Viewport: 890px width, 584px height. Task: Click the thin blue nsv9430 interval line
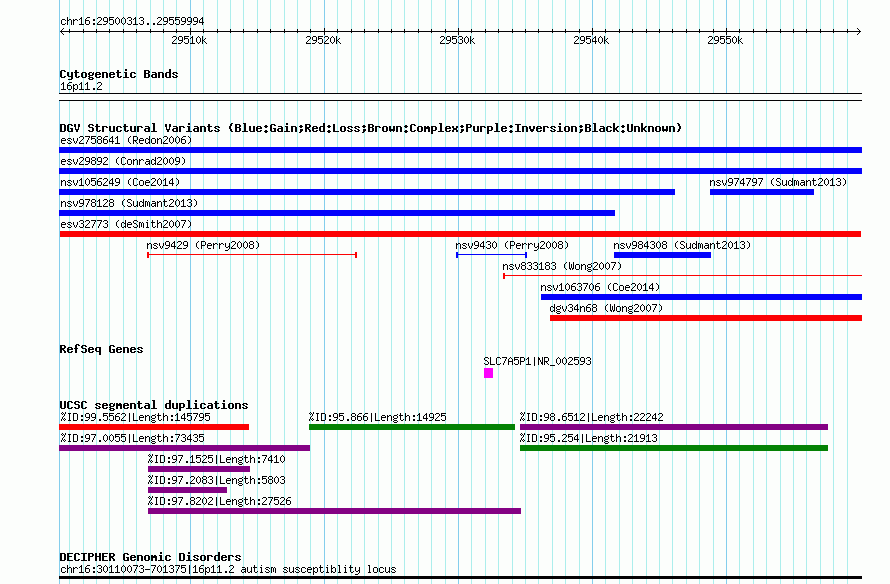tap(492, 255)
